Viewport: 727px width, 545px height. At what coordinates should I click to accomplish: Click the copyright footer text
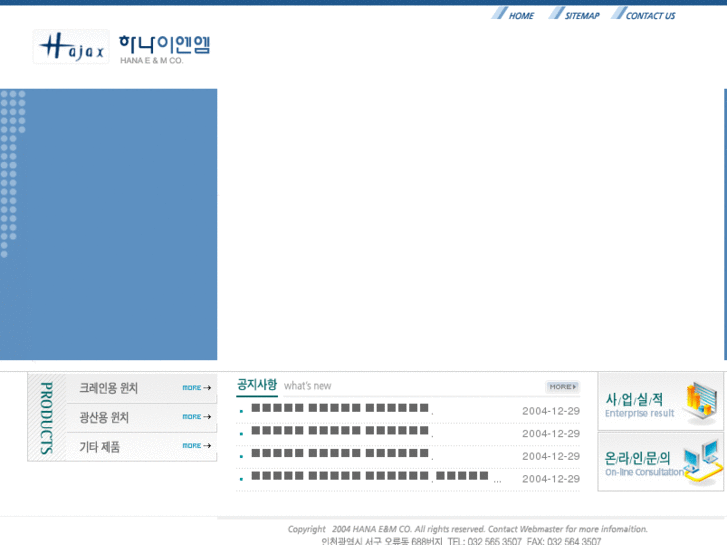(467, 529)
